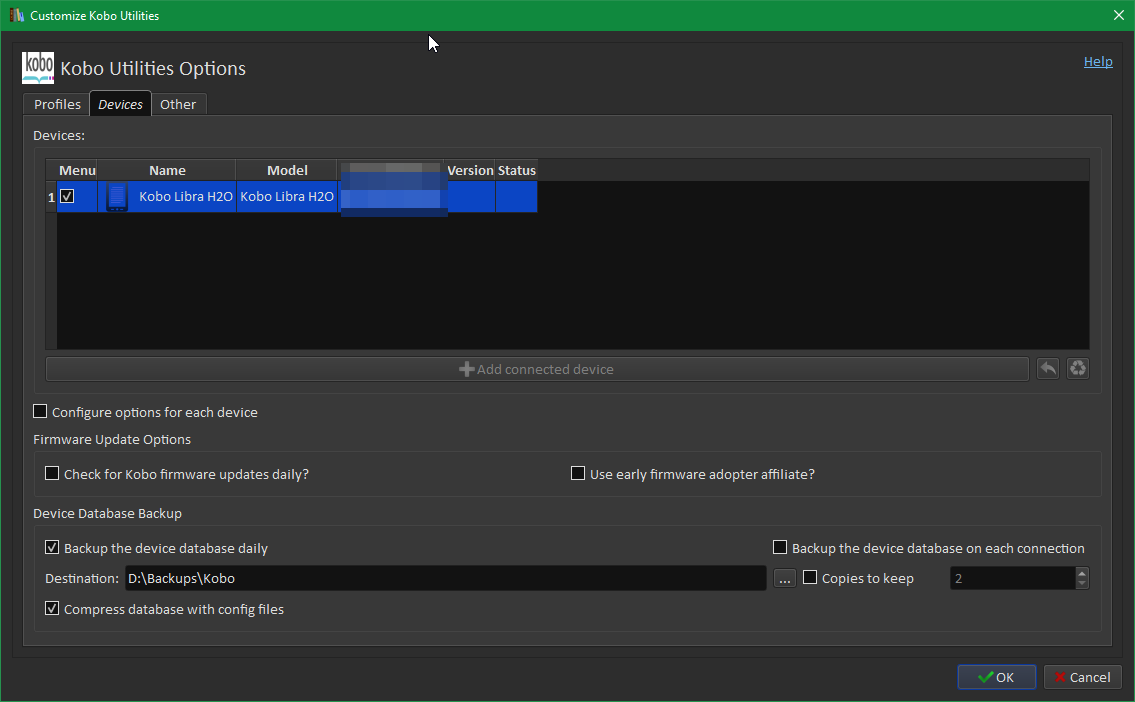Sort by the Model column header
The width and height of the screenshot is (1135, 702).
click(287, 170)
